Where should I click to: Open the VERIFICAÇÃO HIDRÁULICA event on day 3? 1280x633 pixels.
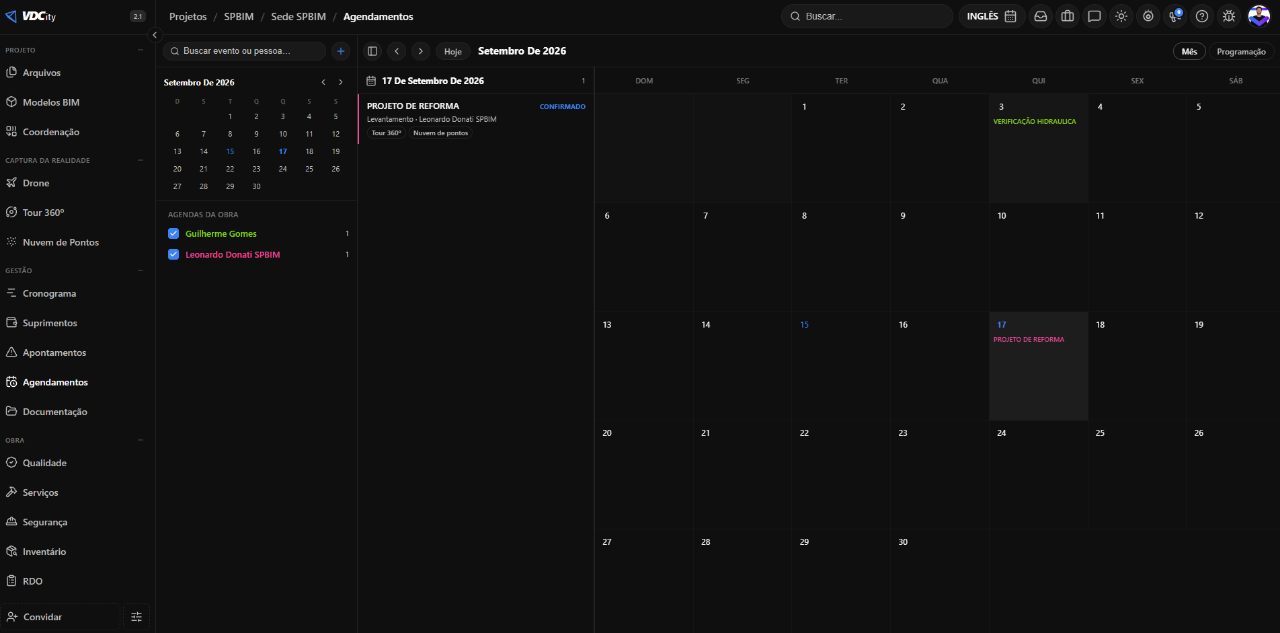pos(1035,122)
